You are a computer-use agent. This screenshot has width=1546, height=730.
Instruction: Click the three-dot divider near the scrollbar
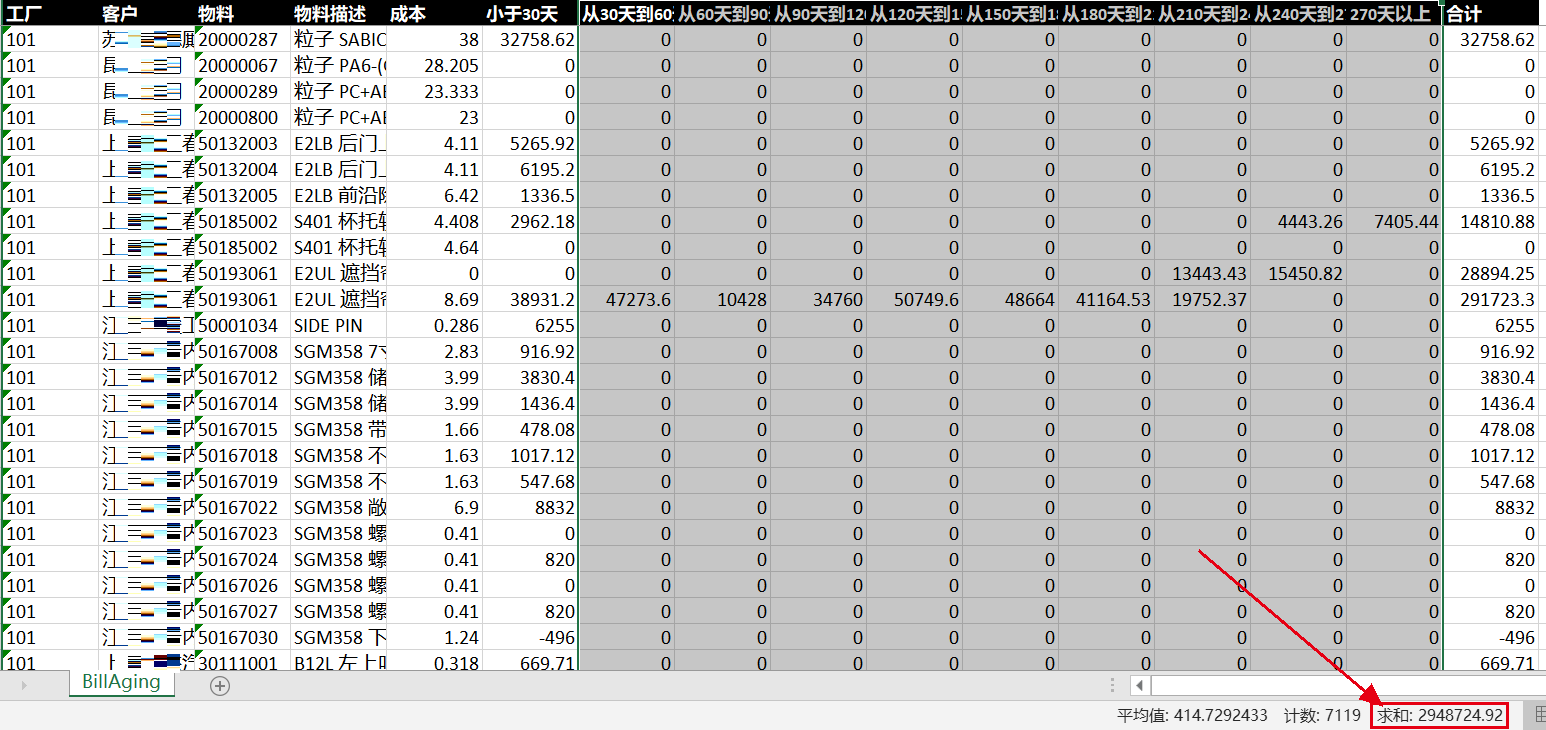tap(1113, 685)
